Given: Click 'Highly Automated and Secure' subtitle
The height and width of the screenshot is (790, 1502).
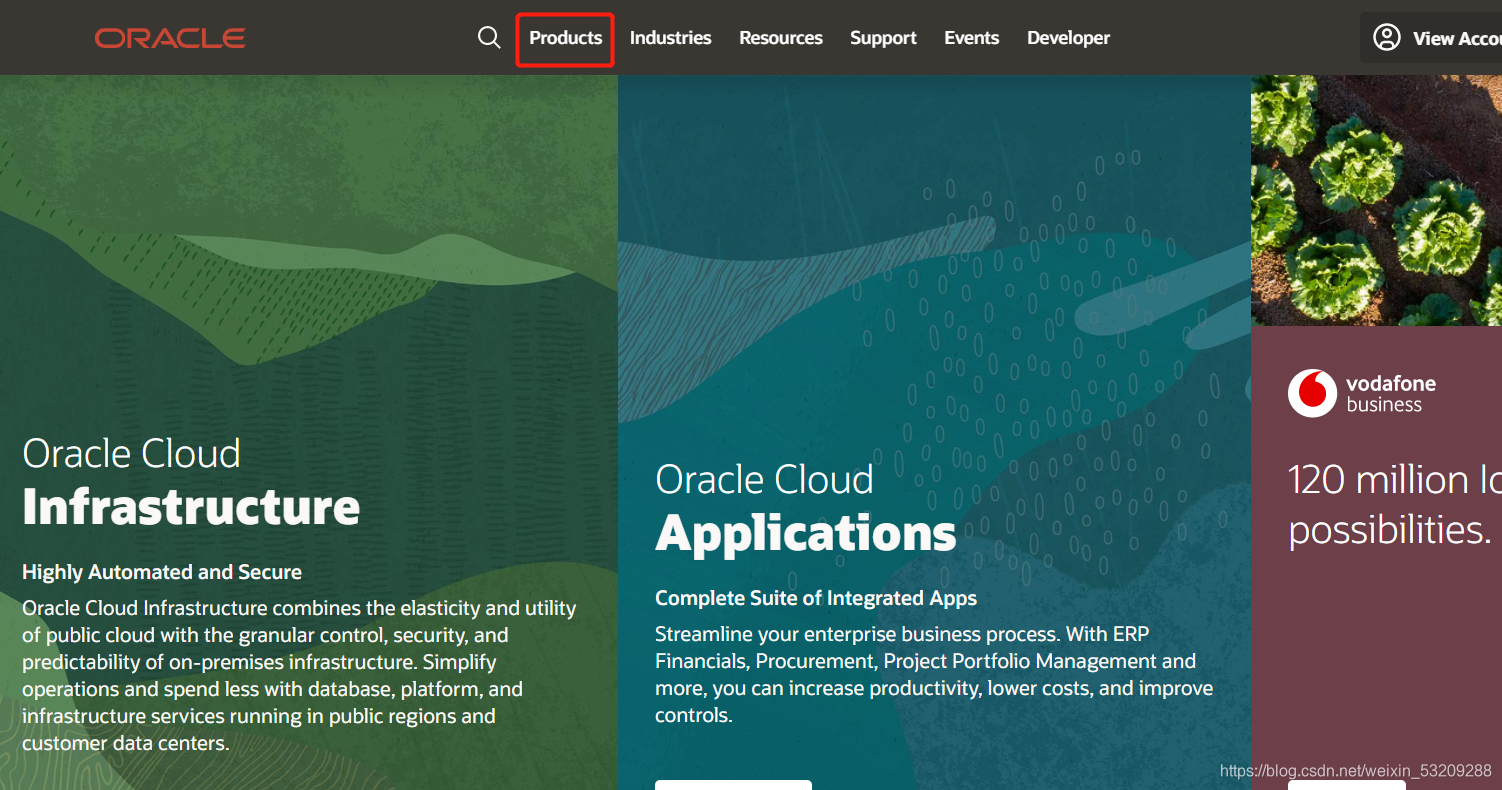Looking at the screenshot, I should click(x=162, y=572).
